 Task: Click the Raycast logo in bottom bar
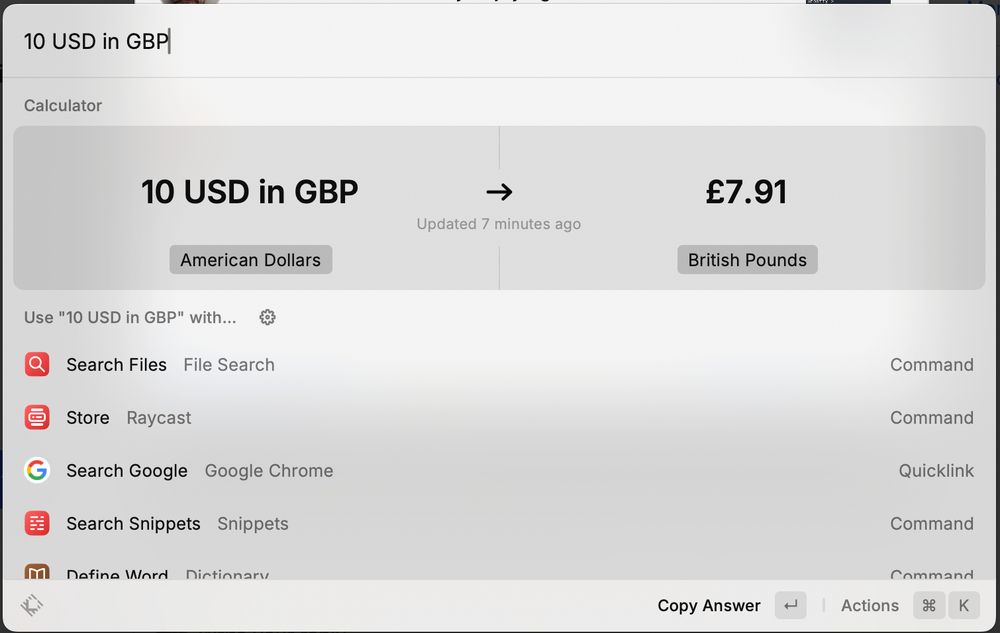coord(31,605)
